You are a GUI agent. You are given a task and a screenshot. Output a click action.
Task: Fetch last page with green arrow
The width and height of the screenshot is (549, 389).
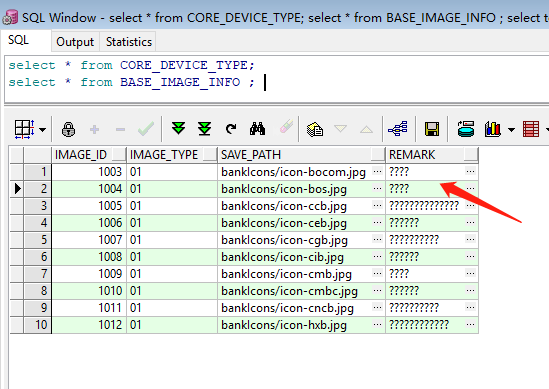point(204,128)
